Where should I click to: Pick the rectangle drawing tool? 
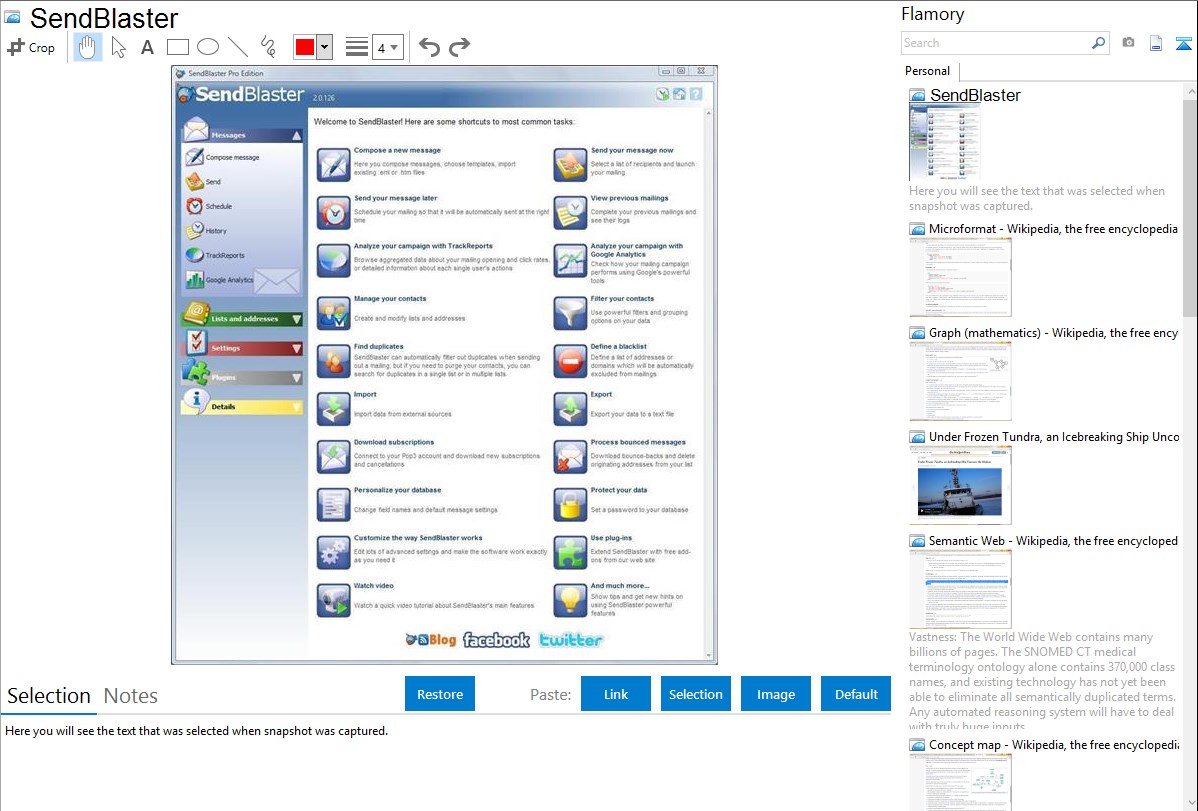(x=177, y=47)
